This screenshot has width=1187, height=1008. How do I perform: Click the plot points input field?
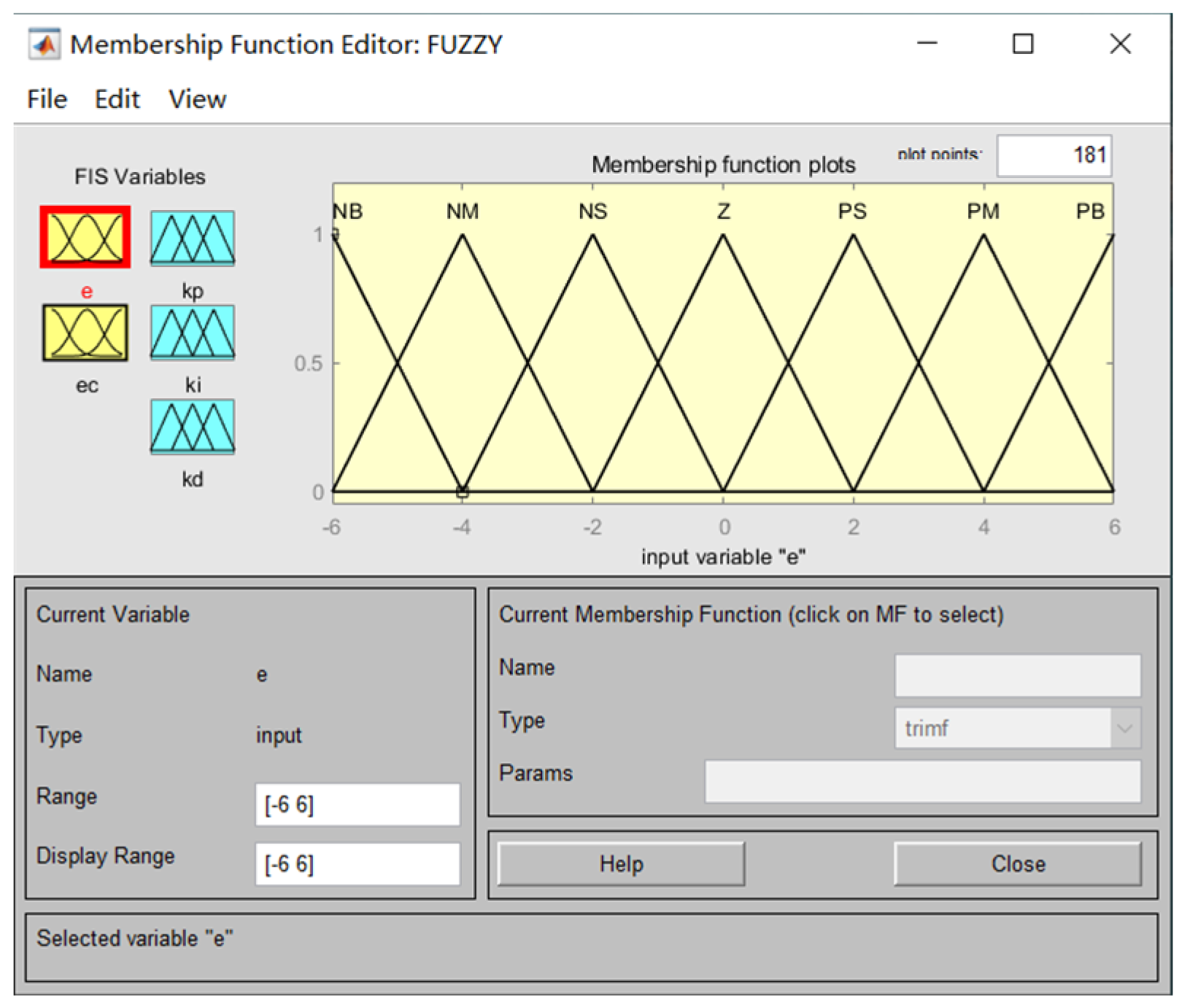point(1053,155)
